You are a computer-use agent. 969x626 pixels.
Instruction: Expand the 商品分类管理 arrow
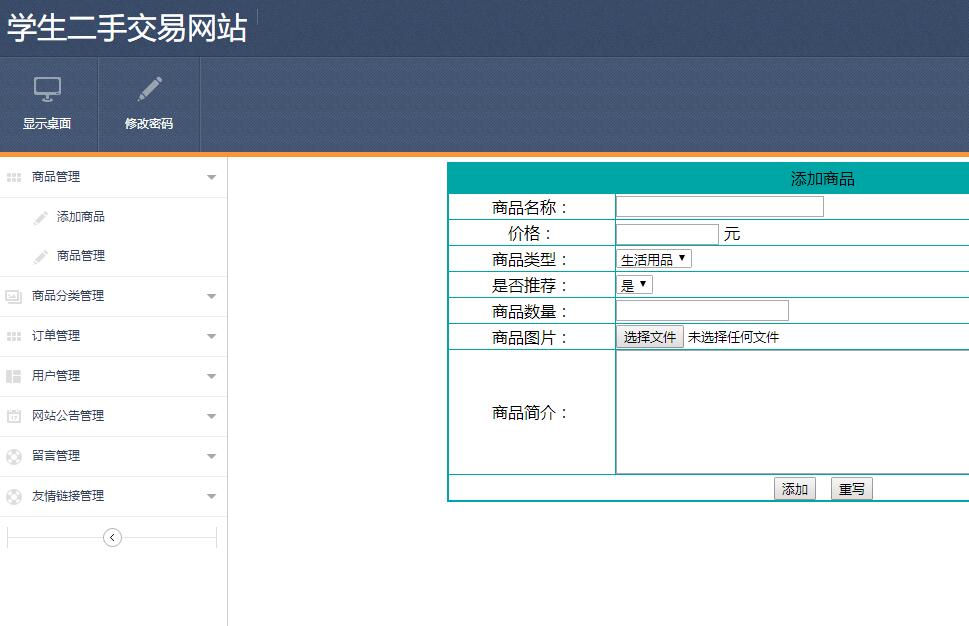pyautogui.click(x=211, y=297)
